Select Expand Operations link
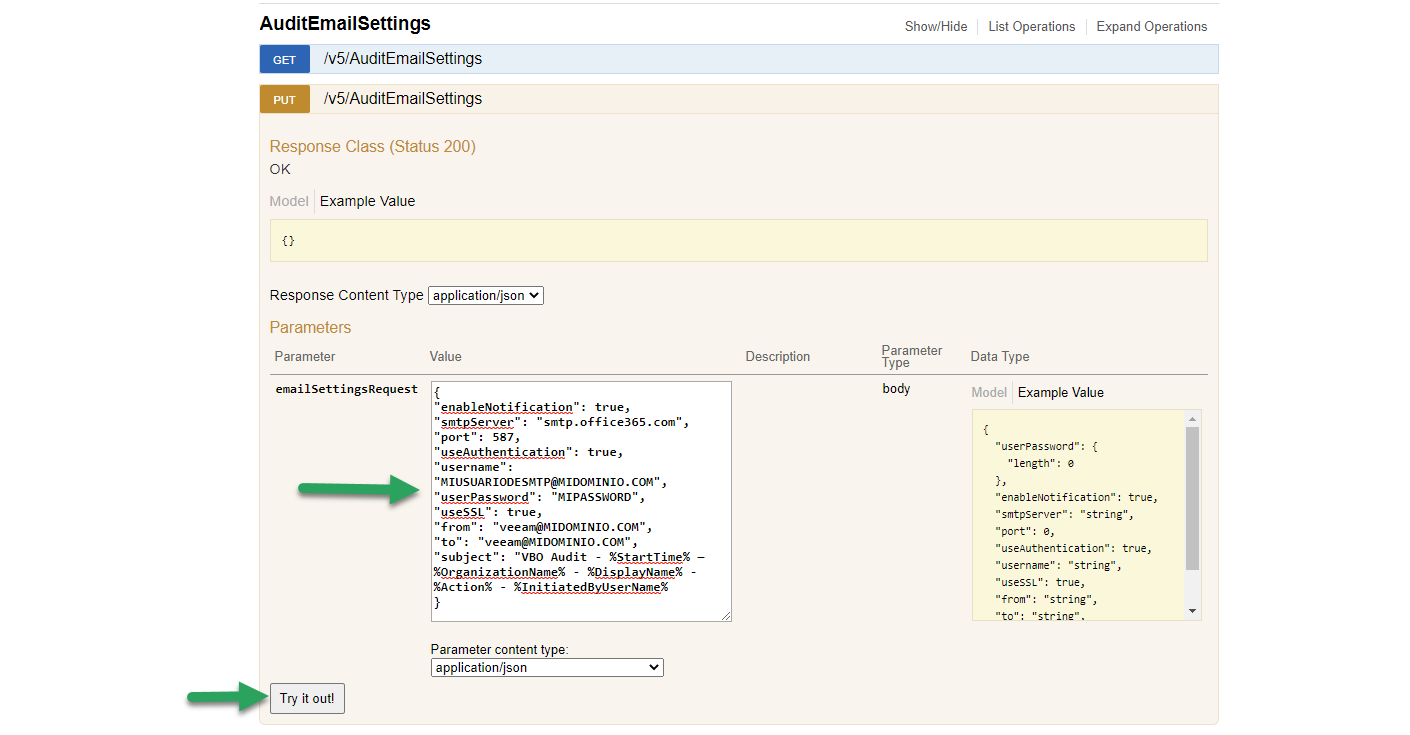The width and height of the screenshot is (1410, 735). (x=1152, y=27)
